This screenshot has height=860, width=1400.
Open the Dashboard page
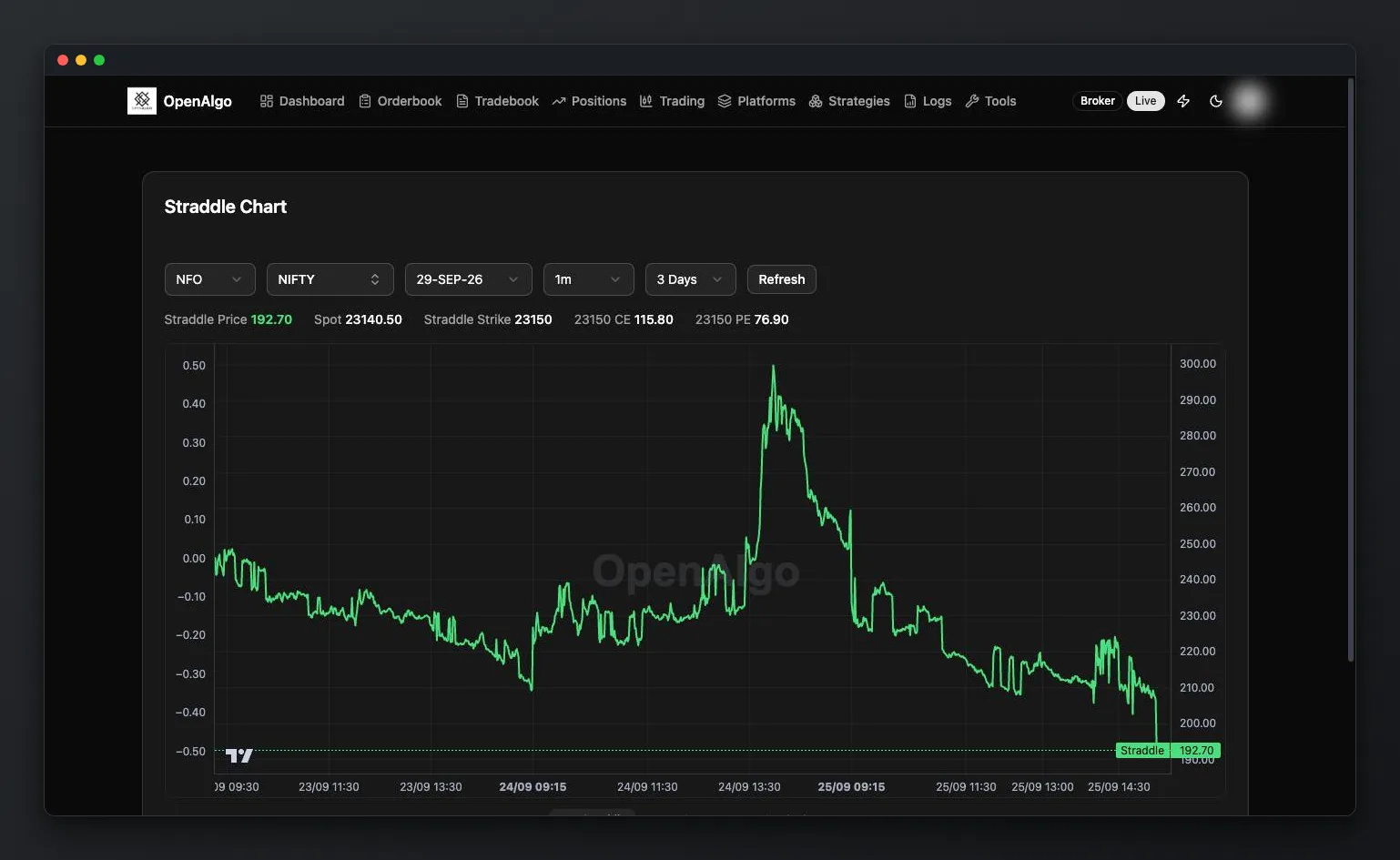pyautogui.click(x=302, y=101)
